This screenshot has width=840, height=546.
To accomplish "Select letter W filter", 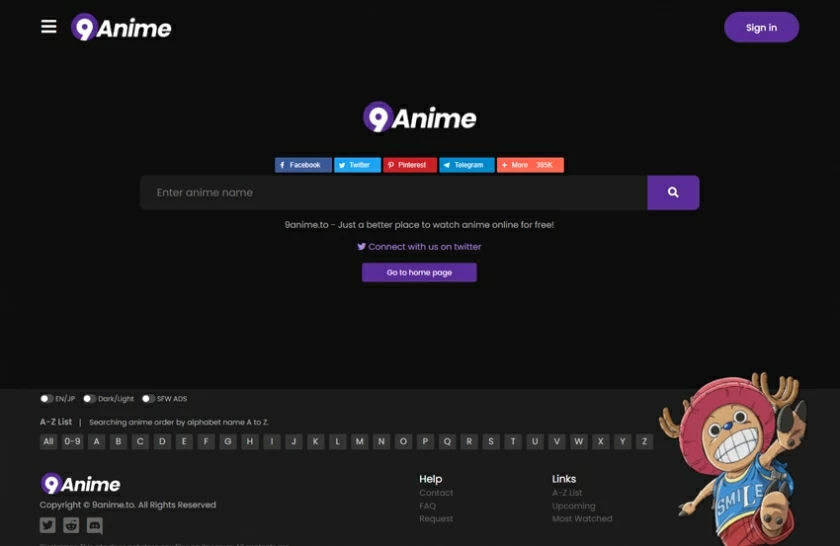I will click(579, 442).
